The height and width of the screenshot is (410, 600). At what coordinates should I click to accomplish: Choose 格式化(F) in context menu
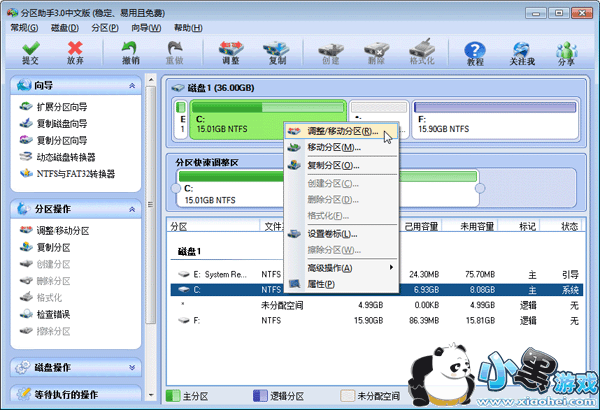(x=341, y=216)
